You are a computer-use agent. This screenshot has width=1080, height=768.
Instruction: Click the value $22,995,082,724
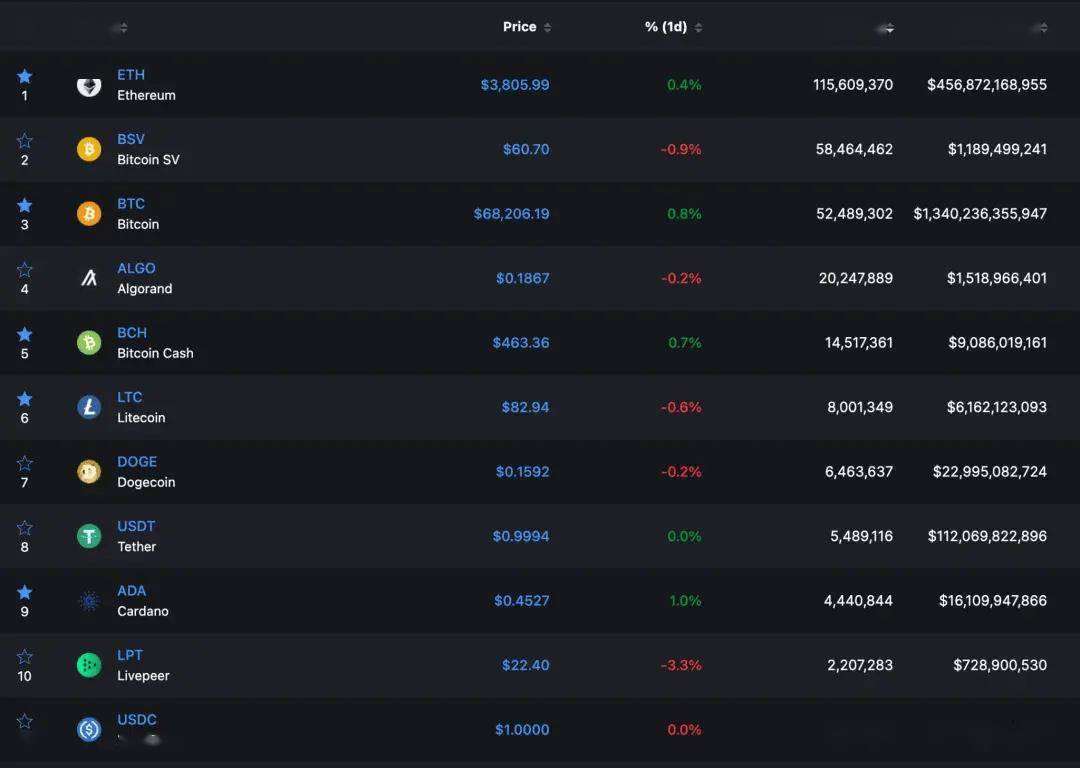(989, 472)
